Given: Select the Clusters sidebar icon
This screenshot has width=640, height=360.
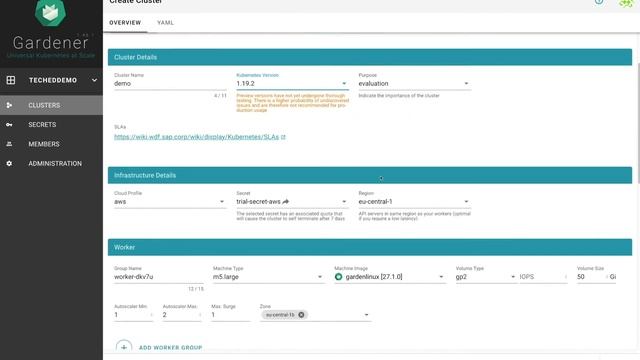Looking at the screenshot, I should [9, 105].
